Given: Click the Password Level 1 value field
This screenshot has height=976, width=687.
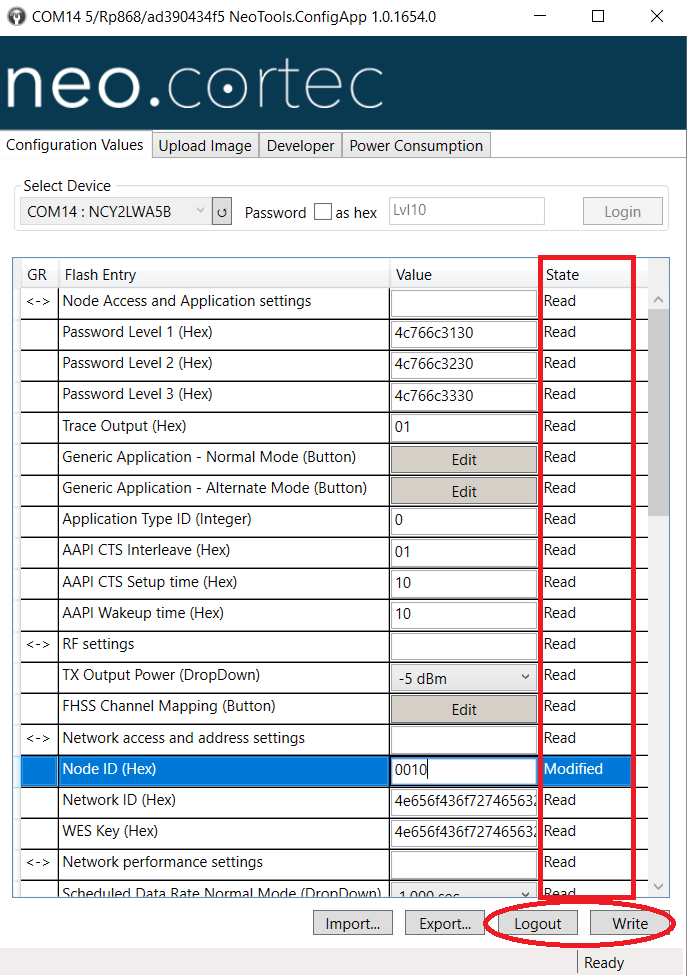Looking at the screenshot, I should pos(464,333).
